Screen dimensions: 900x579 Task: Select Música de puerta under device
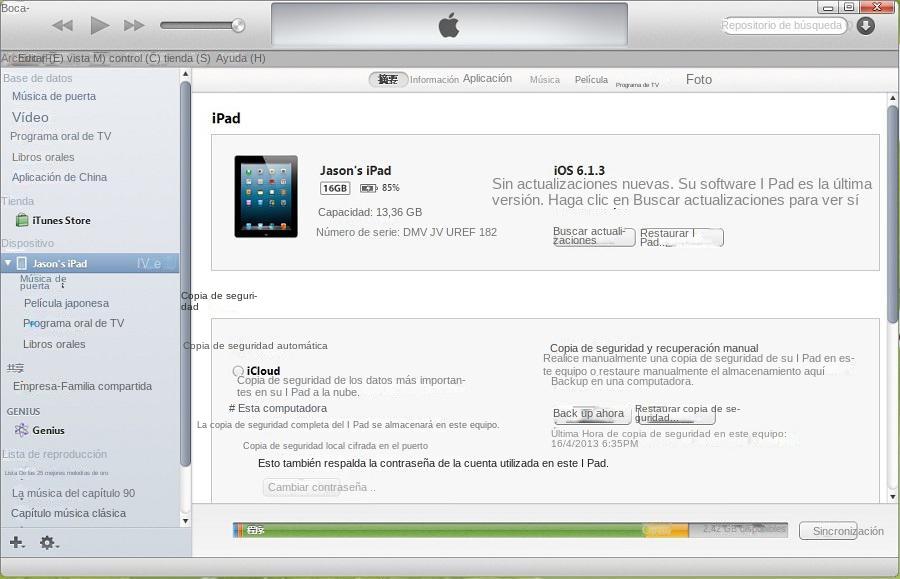pos(43,282)
